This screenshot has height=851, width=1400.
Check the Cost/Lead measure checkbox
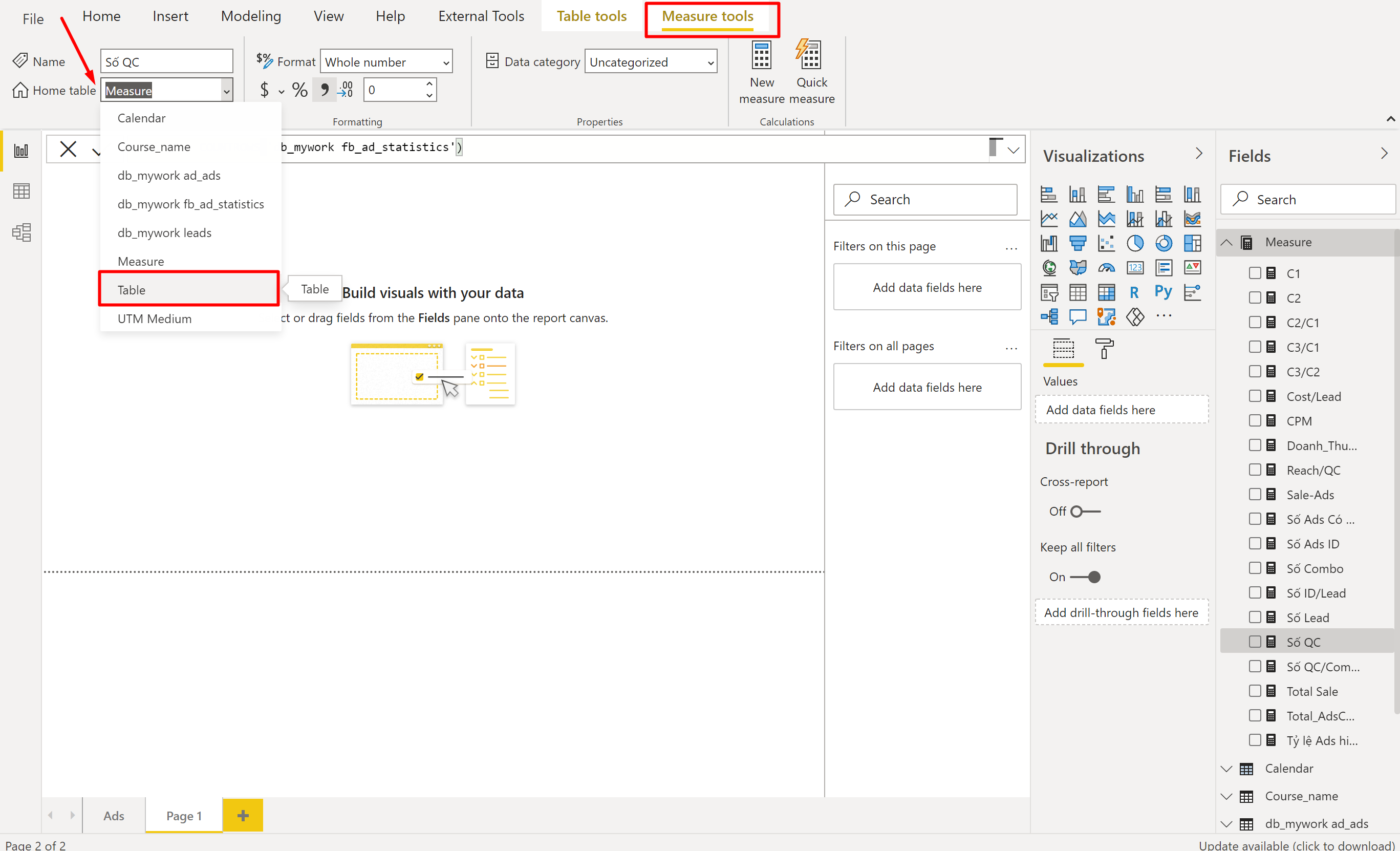pos(1255,396)
